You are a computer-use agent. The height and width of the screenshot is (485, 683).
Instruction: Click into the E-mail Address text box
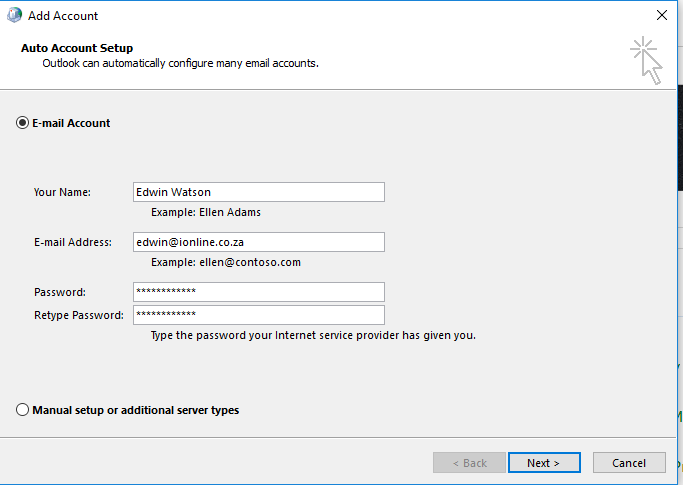point(259,242)
